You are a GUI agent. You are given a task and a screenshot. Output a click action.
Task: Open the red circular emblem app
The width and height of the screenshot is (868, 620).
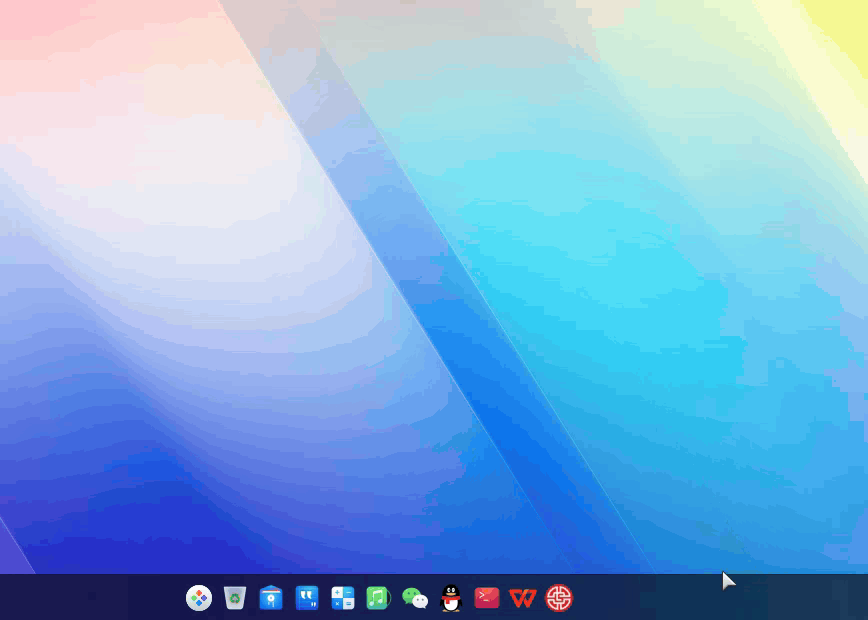559,598
